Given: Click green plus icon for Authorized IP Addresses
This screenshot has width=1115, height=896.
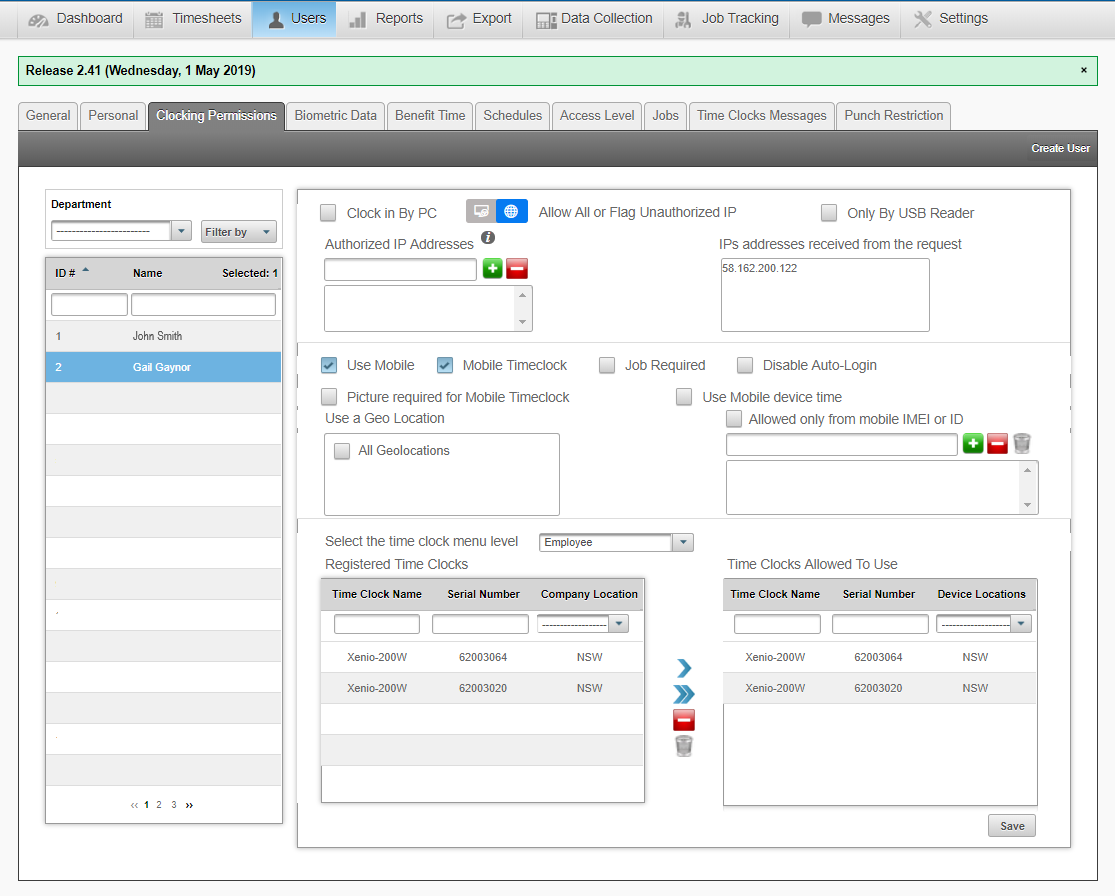Looking at the screenshot, I should [492, 269].
